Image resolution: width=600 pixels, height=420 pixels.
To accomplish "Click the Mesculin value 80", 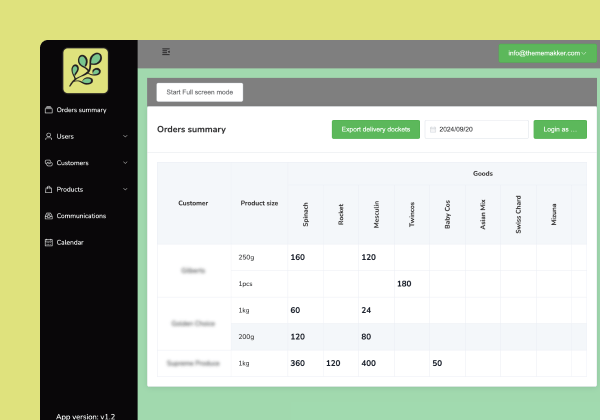I will tap(366, 337).
